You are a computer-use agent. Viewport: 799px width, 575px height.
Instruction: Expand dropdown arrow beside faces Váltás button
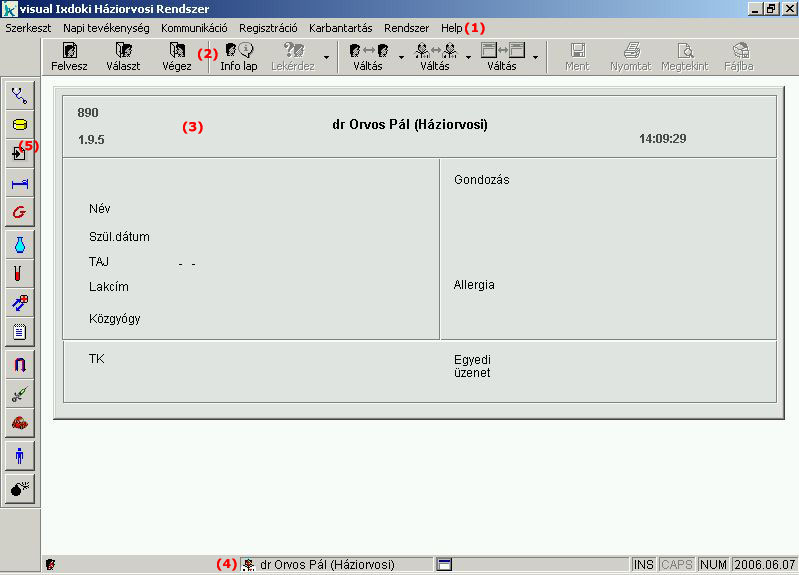401,57
